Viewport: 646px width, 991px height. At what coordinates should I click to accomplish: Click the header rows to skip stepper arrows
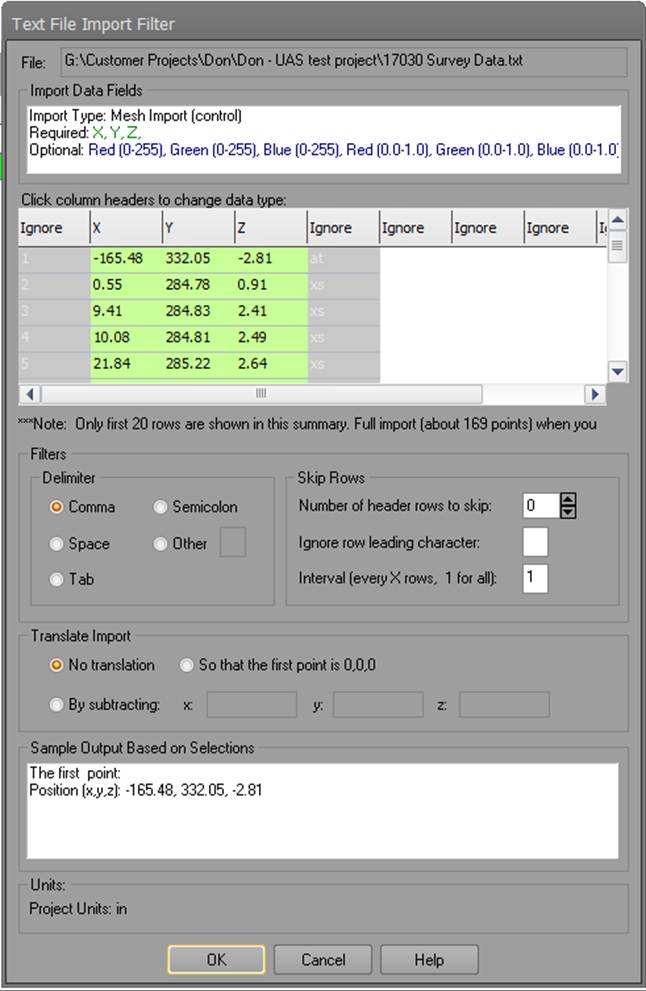click(568, 506)
